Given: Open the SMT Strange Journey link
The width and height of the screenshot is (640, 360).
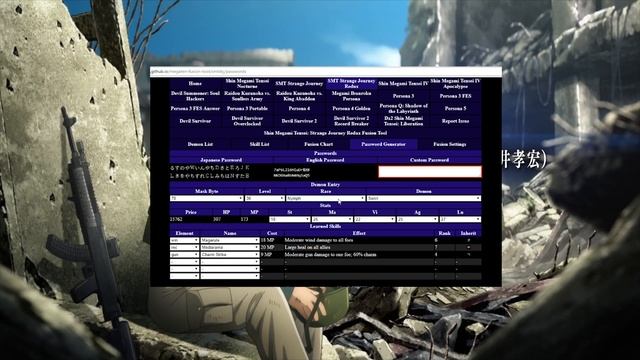Looking at the screenshot, I should pos(299,84).
